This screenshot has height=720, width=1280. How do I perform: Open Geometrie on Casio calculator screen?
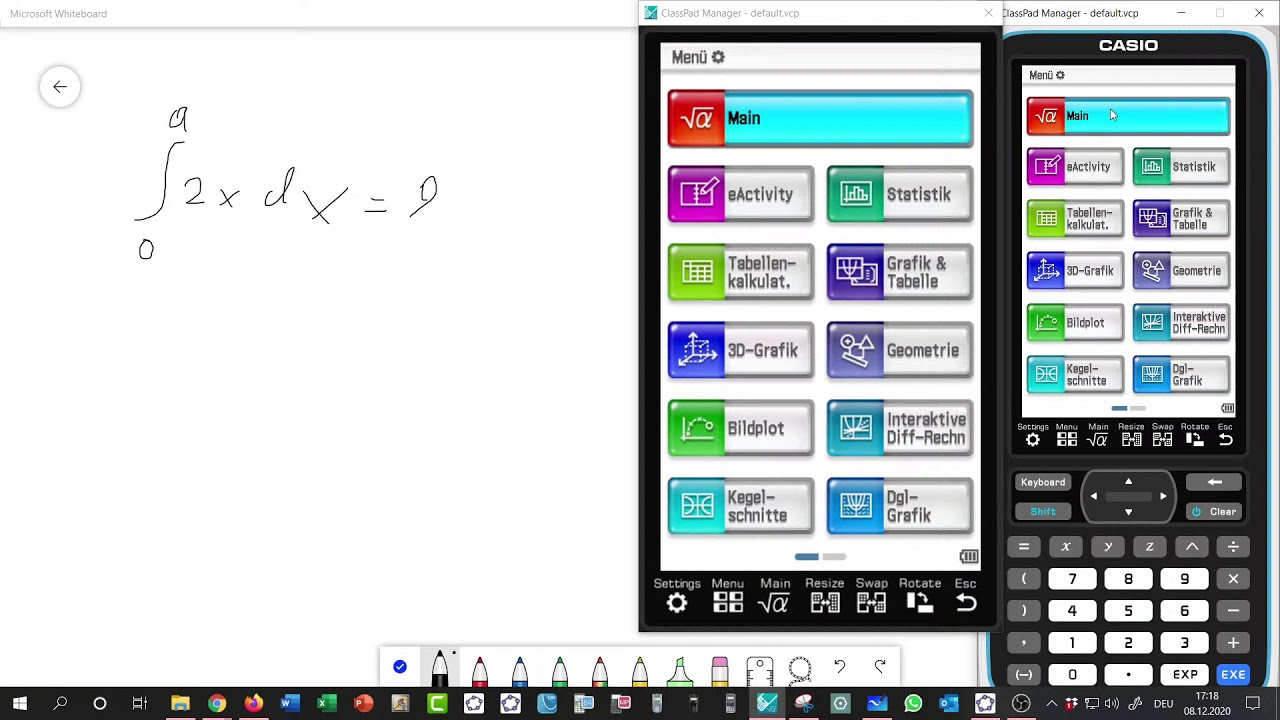[x=1181, y=271]
